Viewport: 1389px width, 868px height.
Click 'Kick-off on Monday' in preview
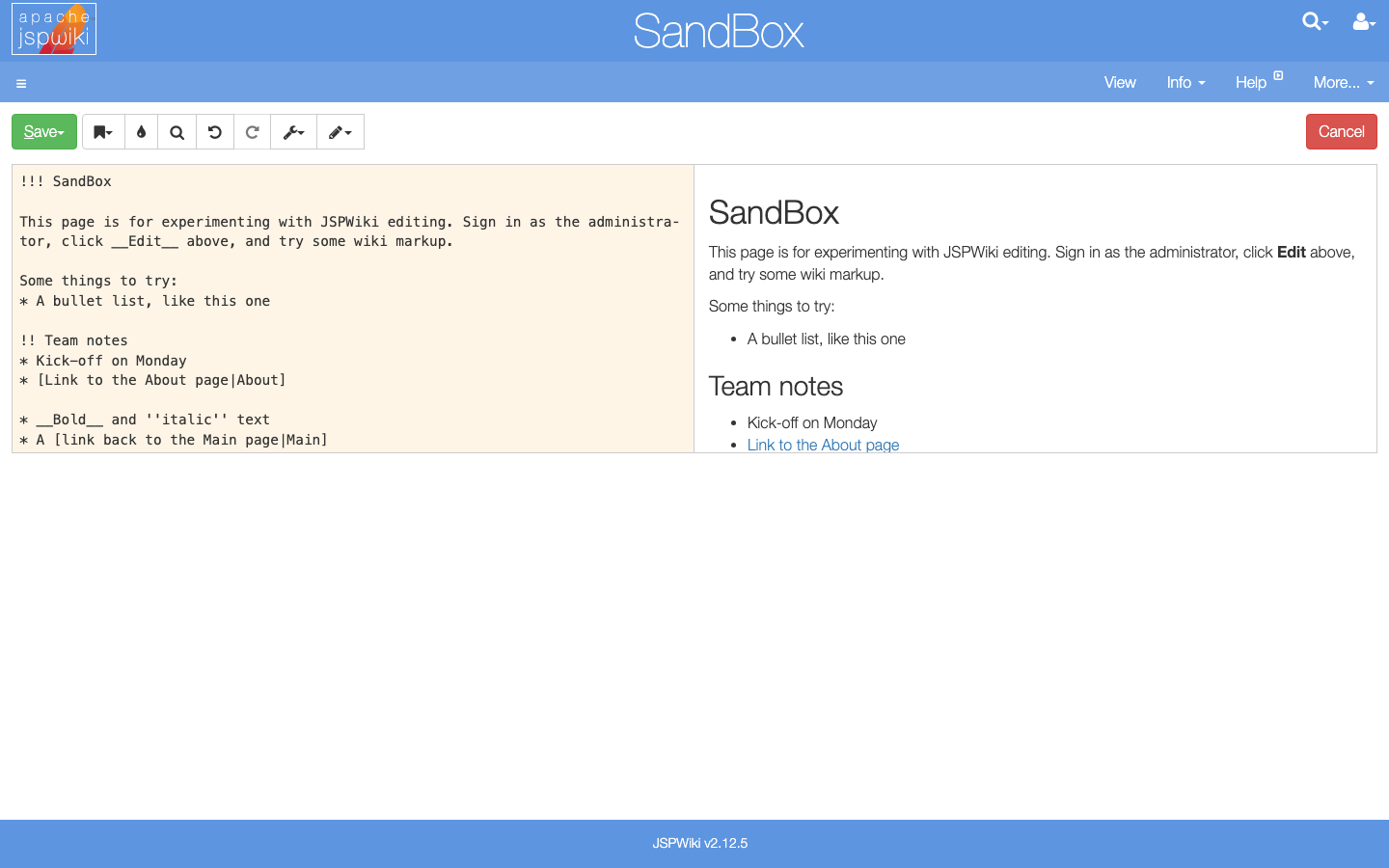[812, 422]
